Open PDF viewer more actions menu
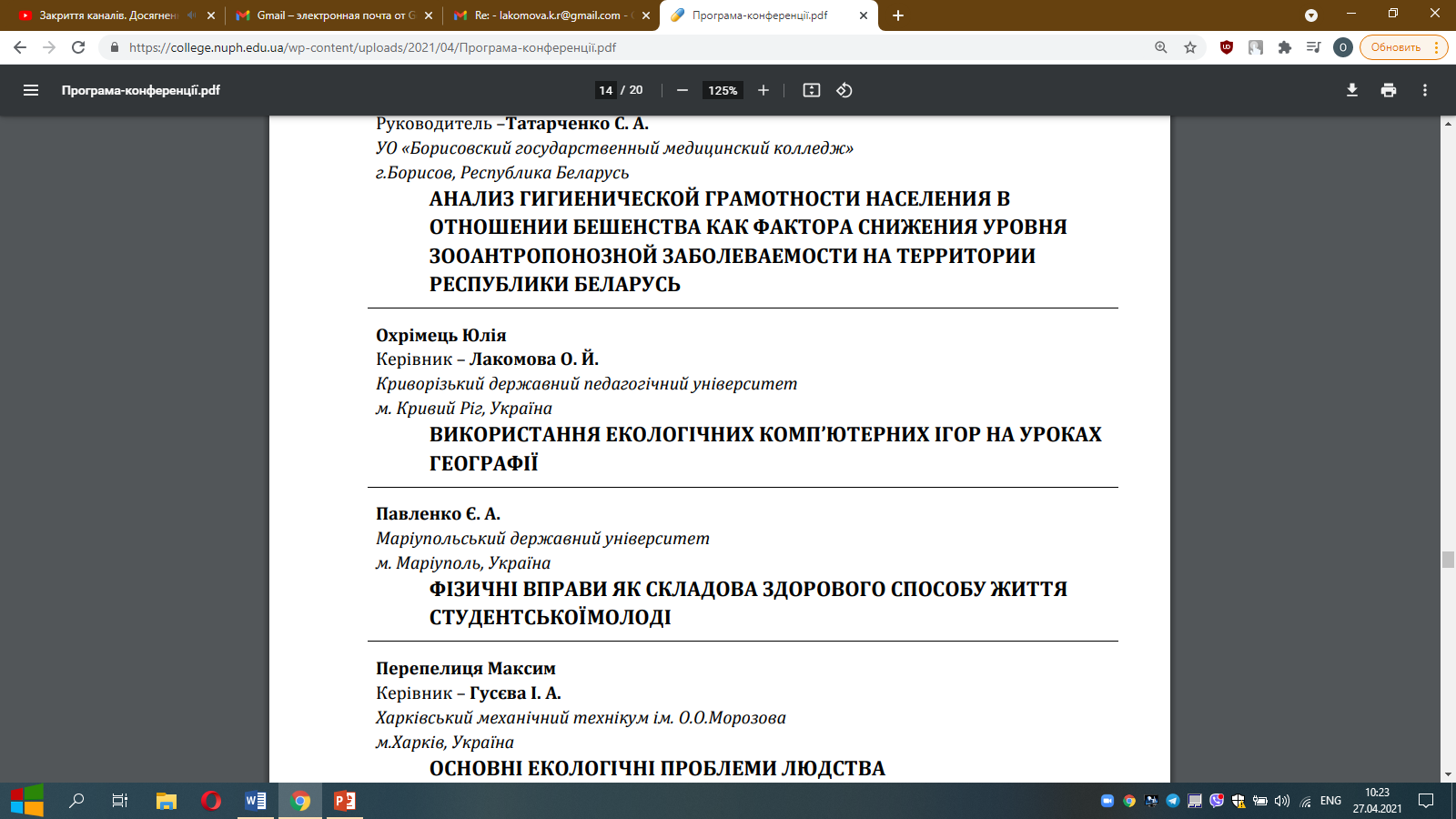The width and height of the screenshot is (1456, 819). click(x=1425, y=90)
